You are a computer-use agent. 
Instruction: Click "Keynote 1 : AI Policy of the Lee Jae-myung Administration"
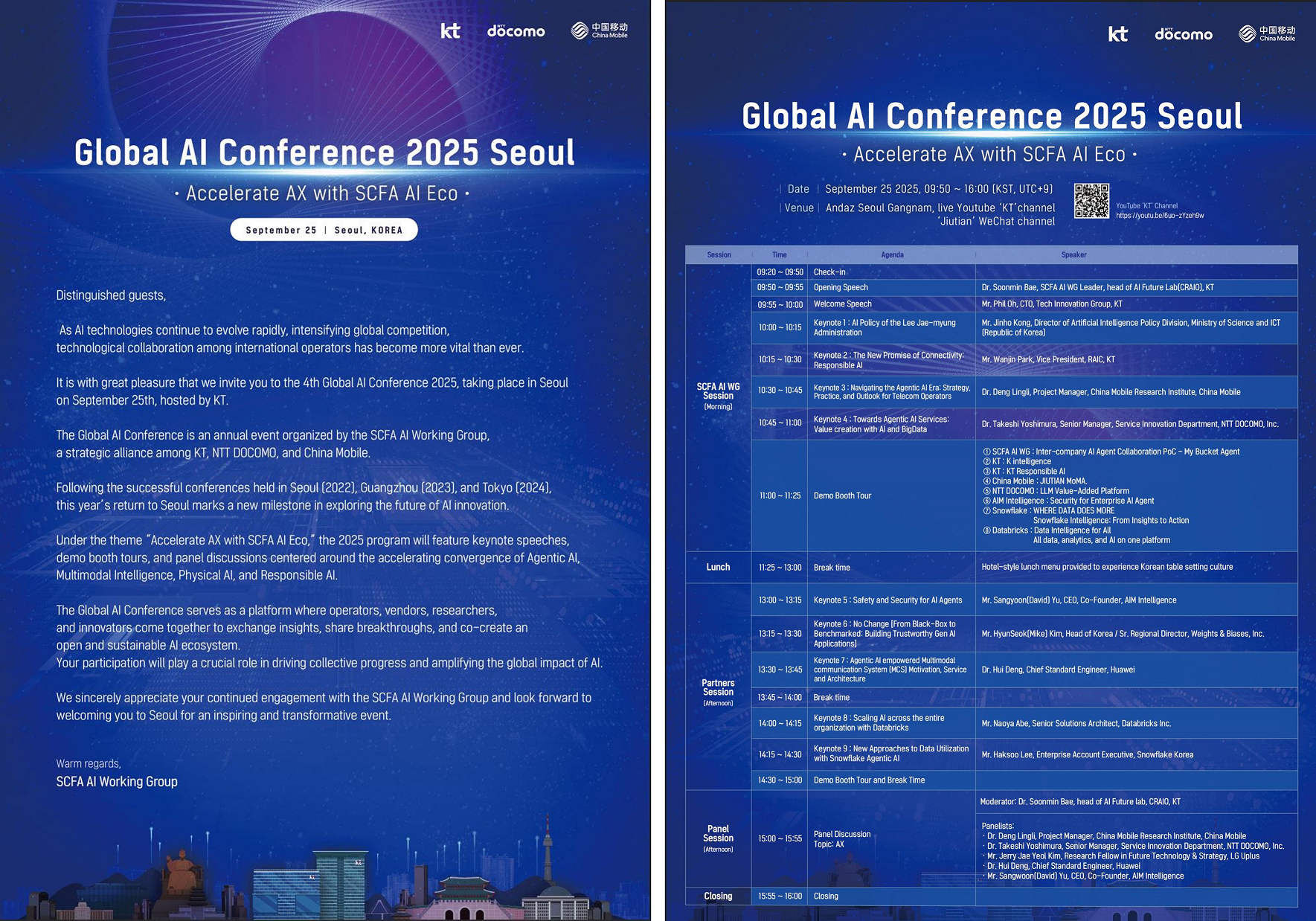(891, 327)
